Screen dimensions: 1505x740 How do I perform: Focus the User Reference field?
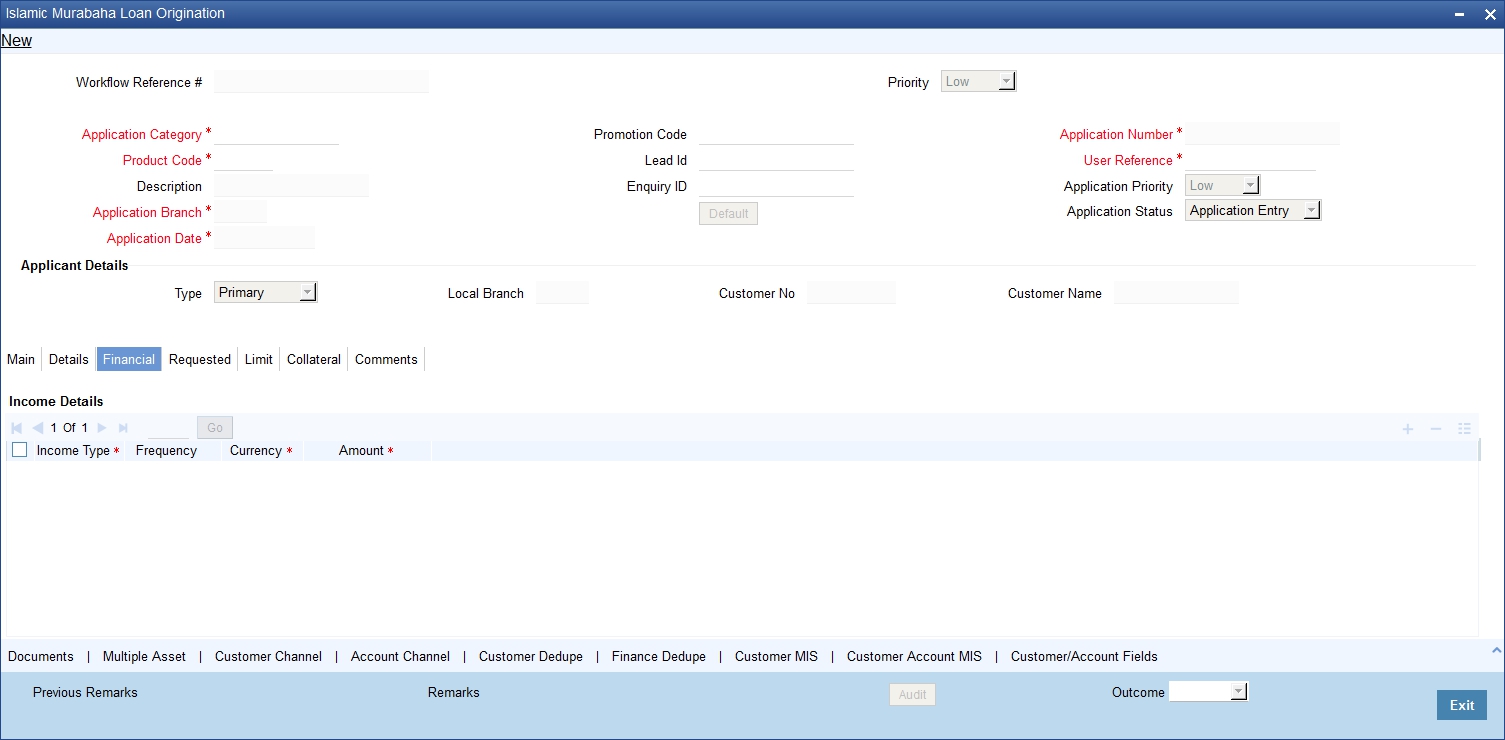click(x=1251, y=160)
